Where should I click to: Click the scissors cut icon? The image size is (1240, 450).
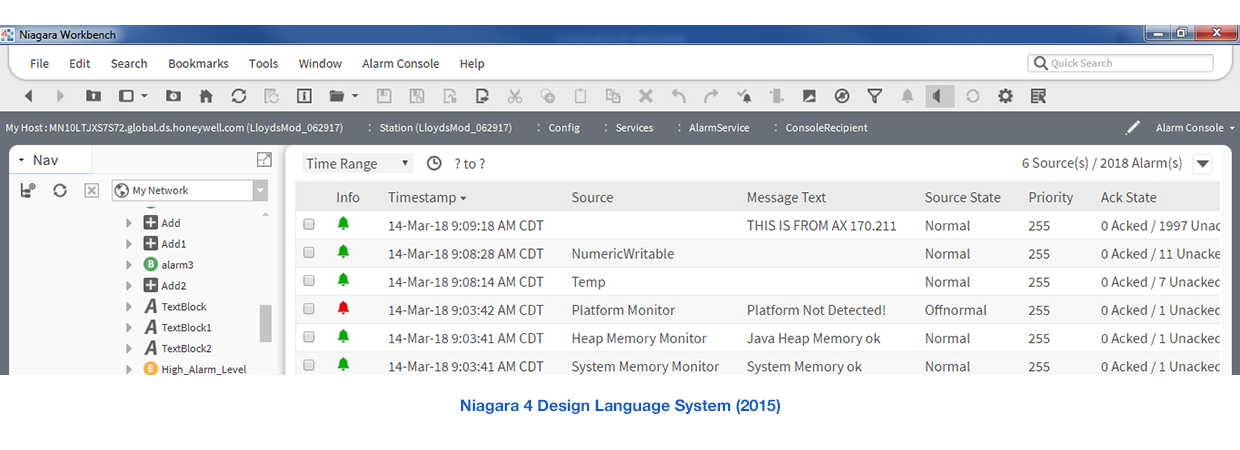(x=515, y=96)
